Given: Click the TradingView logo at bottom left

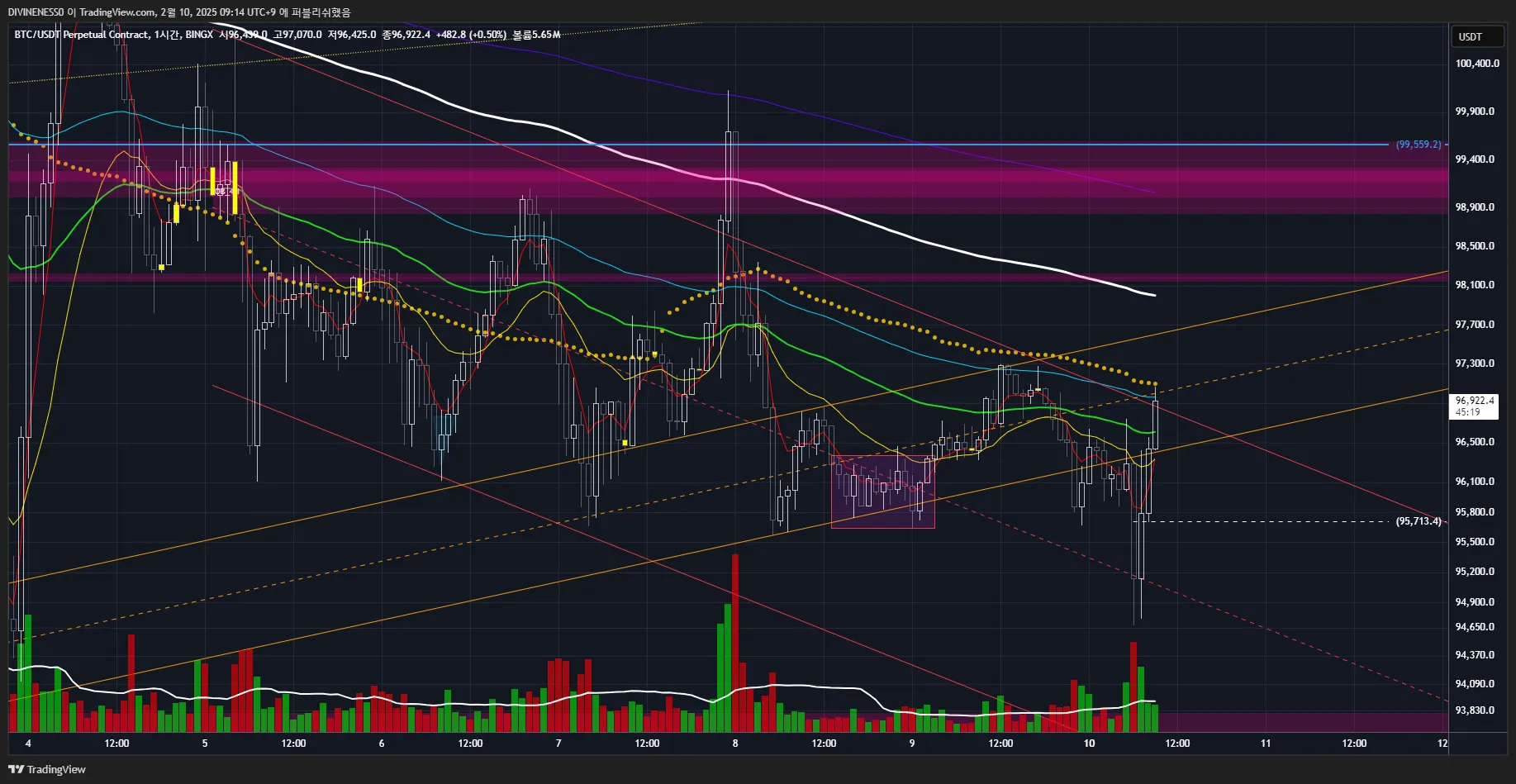Looking at the screenshot, I should pyautogui.click(x=47, y=769).
